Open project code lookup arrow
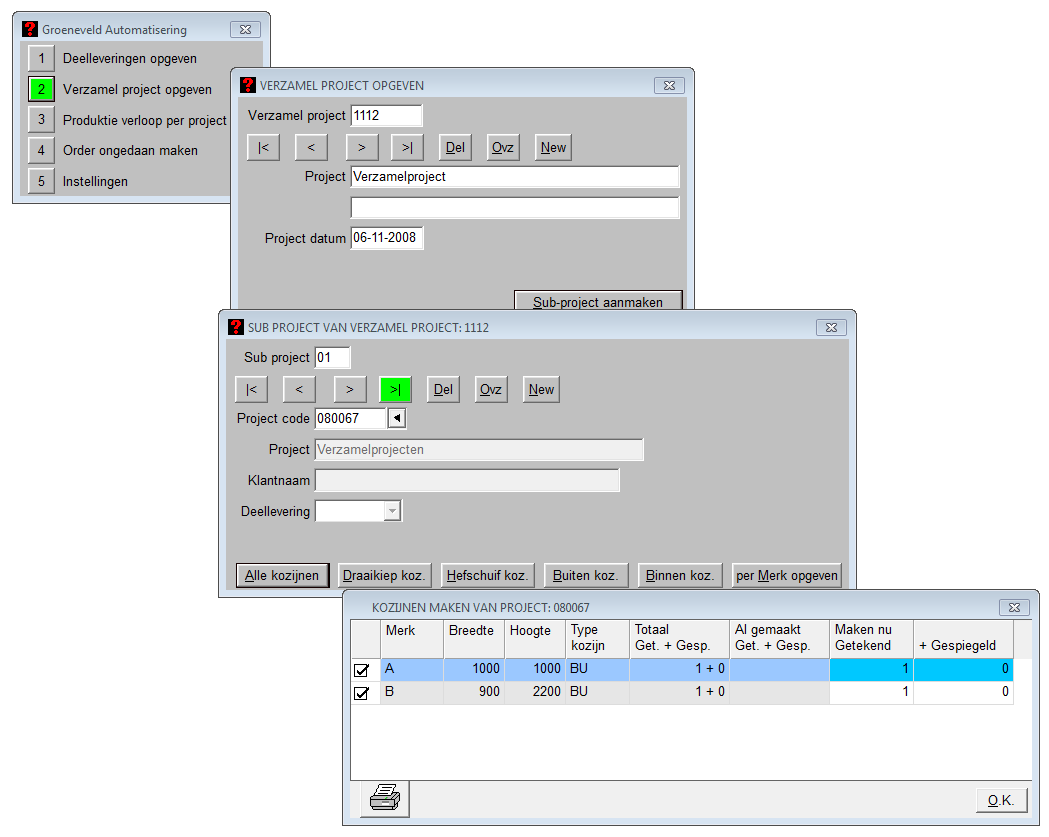The height and width of the screenshot is (837, 1049). (397, 419)
